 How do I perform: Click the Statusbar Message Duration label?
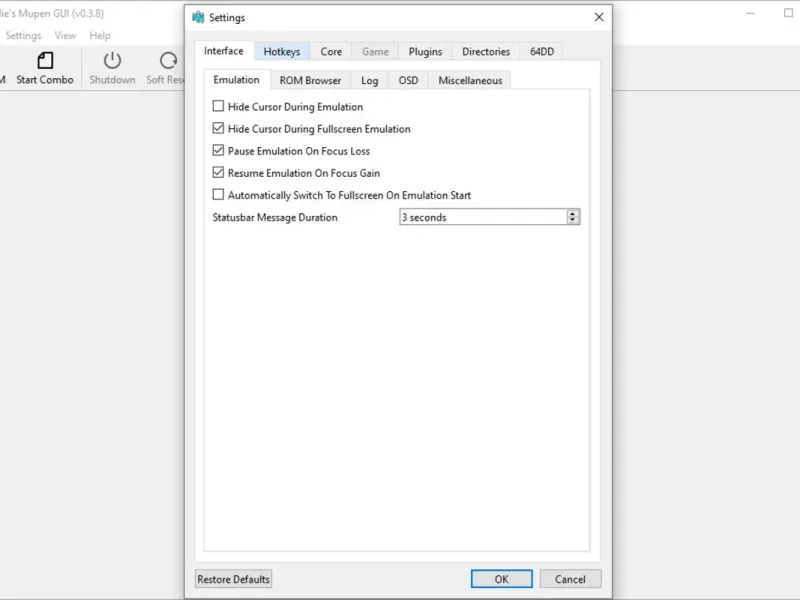275,217
